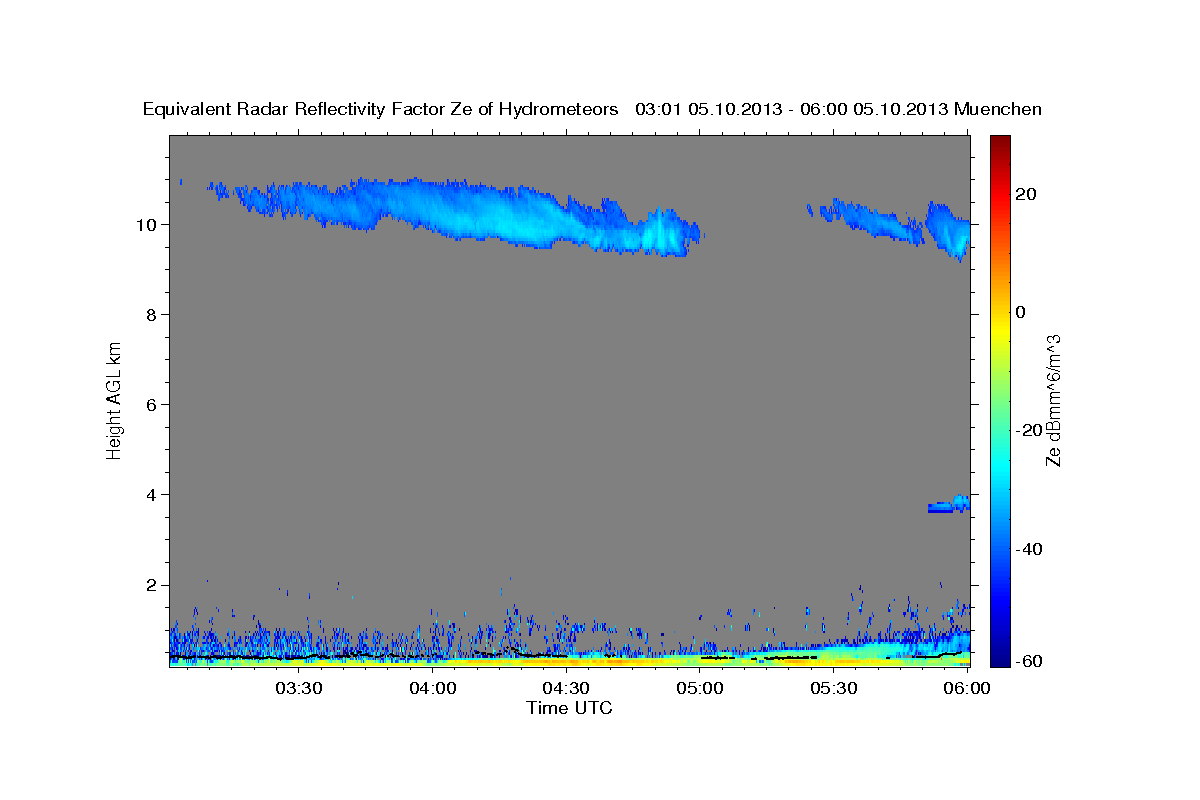Click the '03:30' time tick label
This screenshot has height=800, width=1200.
[x=298, y=689]
